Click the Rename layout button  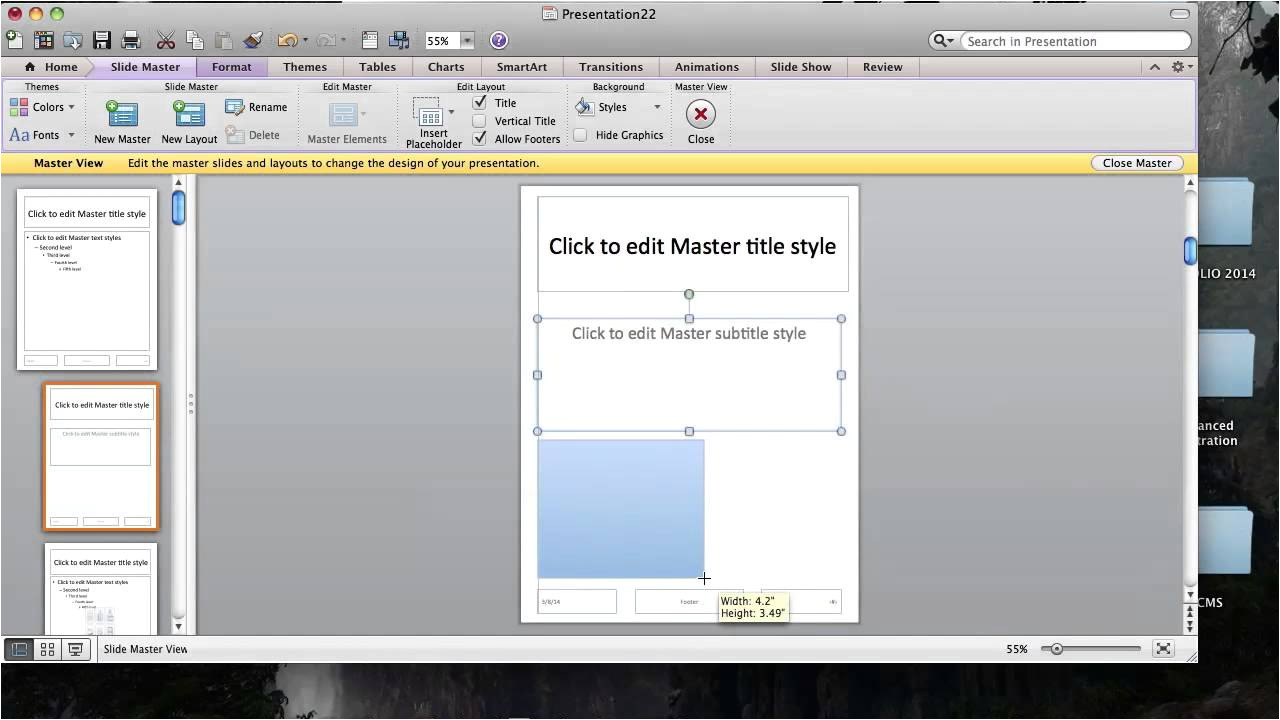click(256, 107)
